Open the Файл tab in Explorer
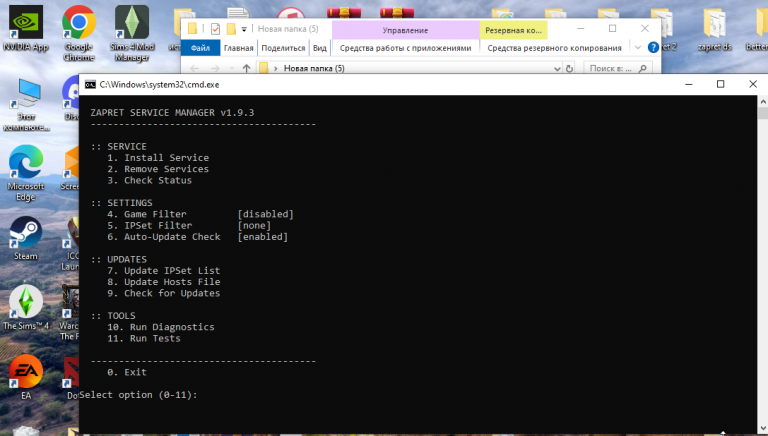 click(200, 48)
